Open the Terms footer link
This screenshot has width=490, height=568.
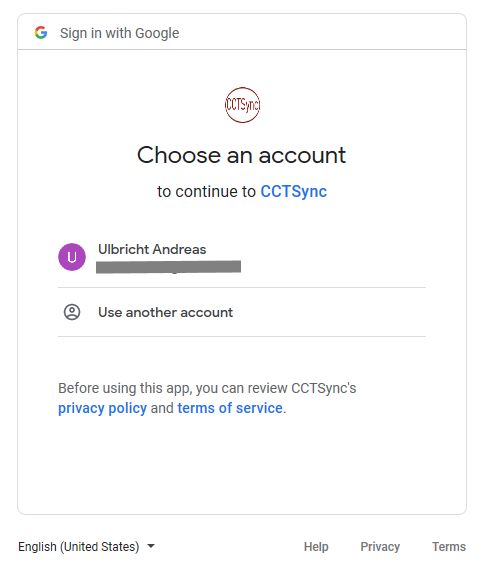449,546
